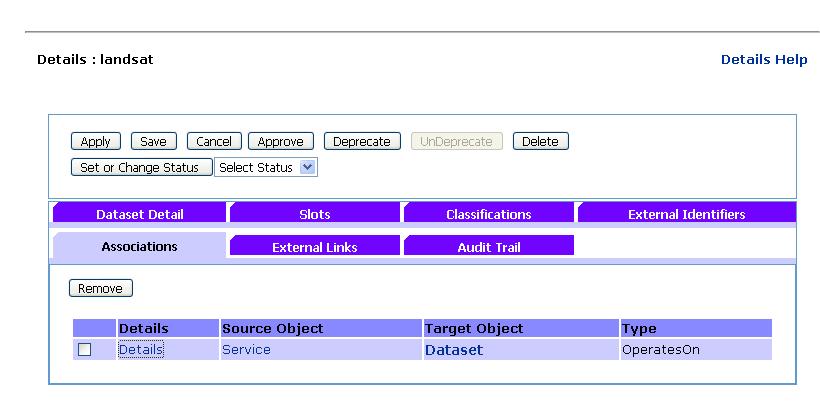820x401 pixels.
Task: Click the Deprecate button
Action: (x=361, y=142)
